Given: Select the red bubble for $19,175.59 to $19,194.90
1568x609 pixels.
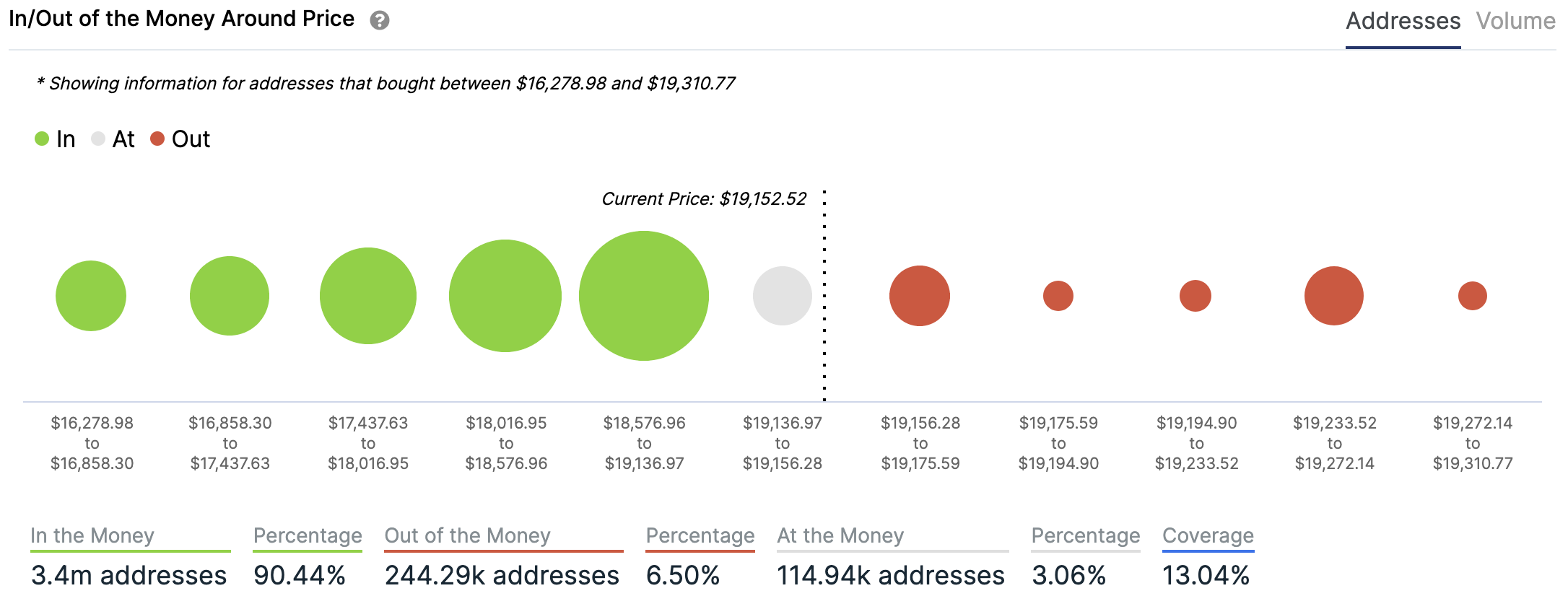Looking at the screenshot, I should tap(1058, 296).
